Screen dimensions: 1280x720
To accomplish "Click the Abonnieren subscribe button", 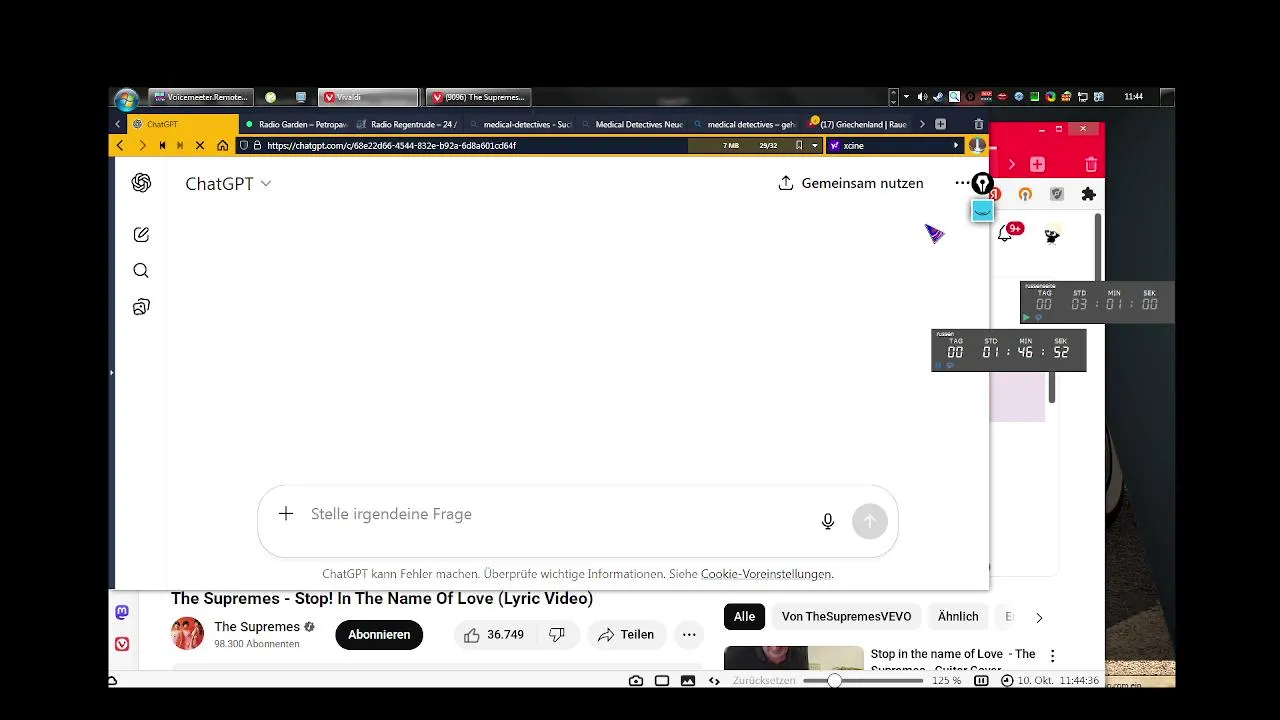I will point(379,634).
